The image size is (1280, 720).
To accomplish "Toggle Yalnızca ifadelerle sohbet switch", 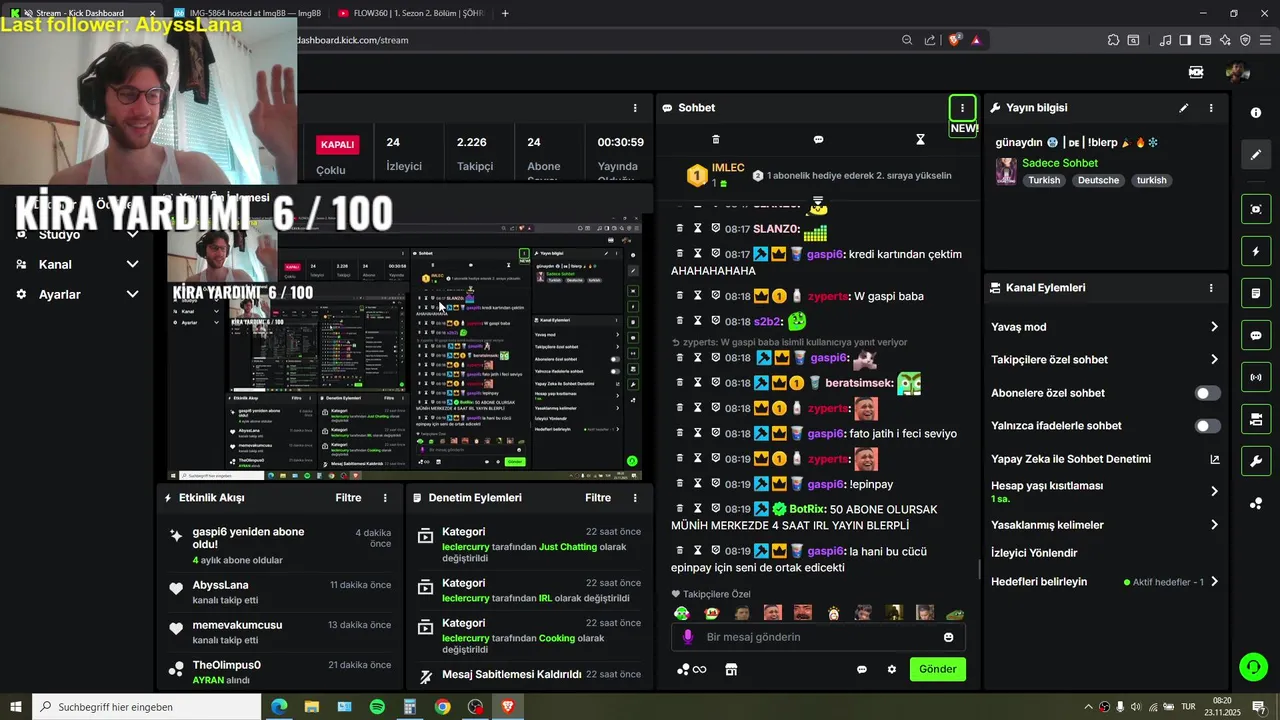I will (x=1208, y=426).
